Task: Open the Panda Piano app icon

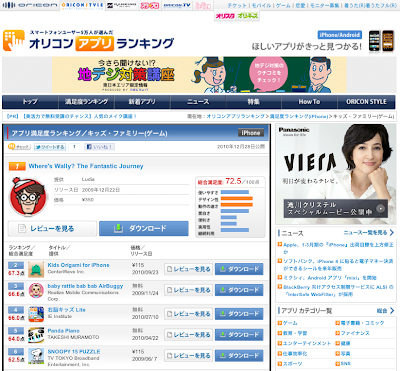Action: (x=36, y=335)
